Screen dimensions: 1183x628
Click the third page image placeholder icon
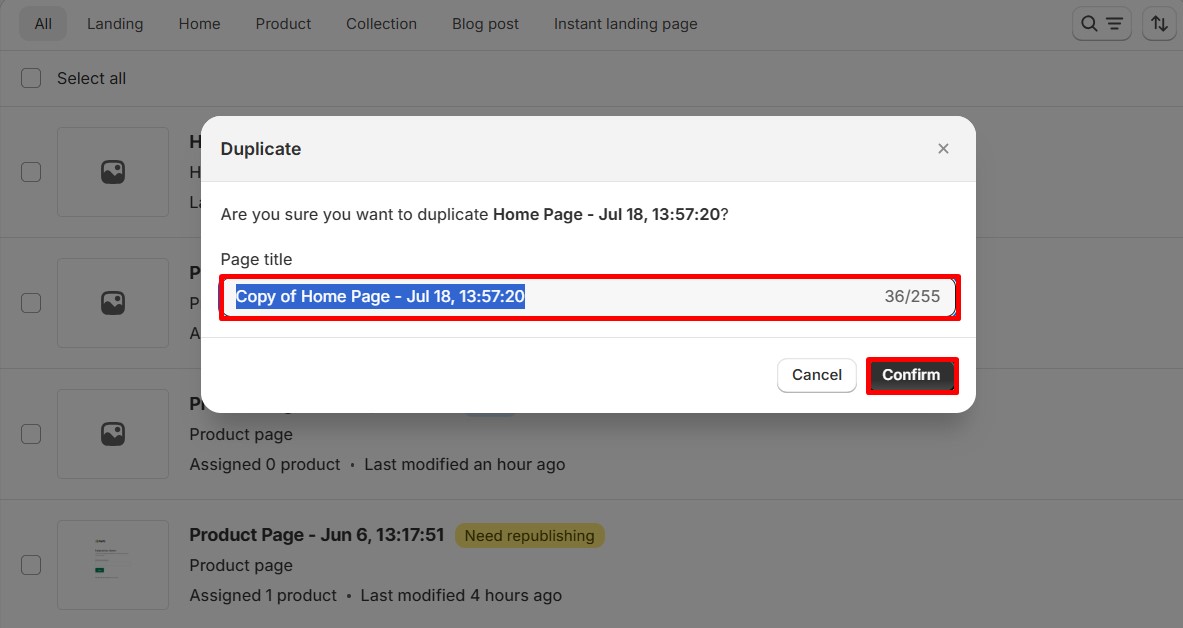113,434
